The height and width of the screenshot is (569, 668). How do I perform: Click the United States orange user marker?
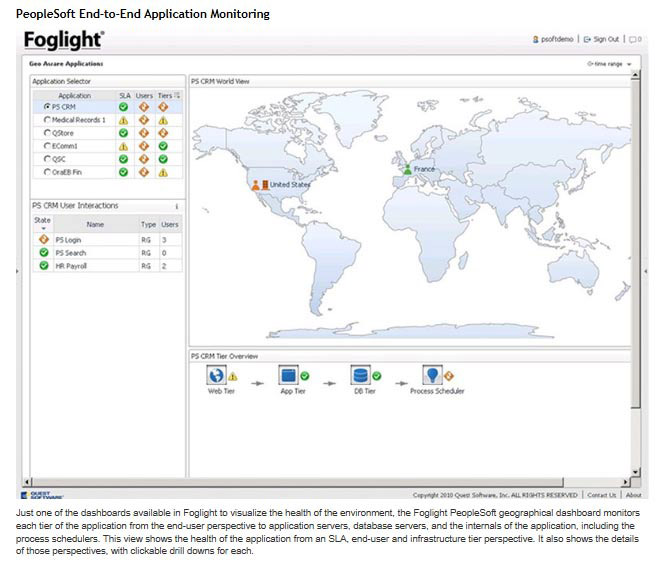point(256,185)
